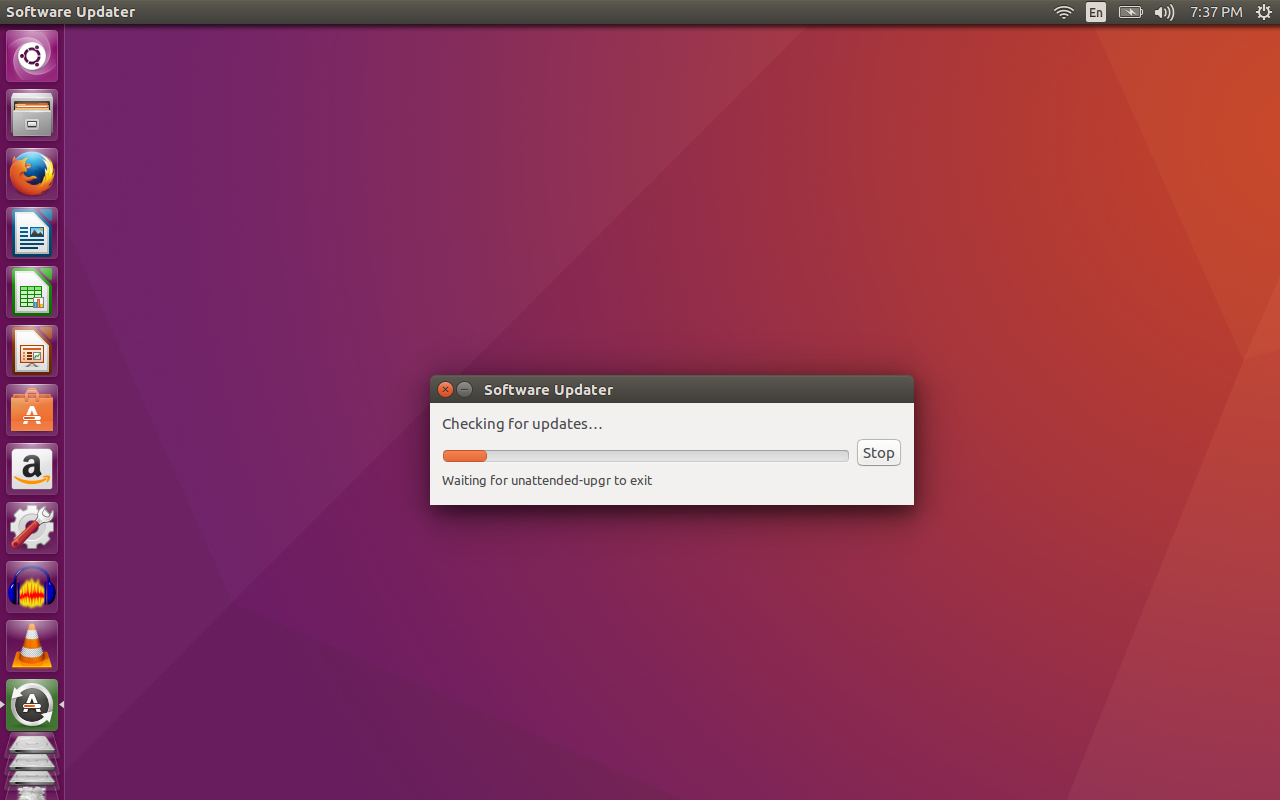The image size is (1280, 800).
Task: Click the Wi-Fi network indicator
Action: pyautogui.click(x=1063, y=12)
